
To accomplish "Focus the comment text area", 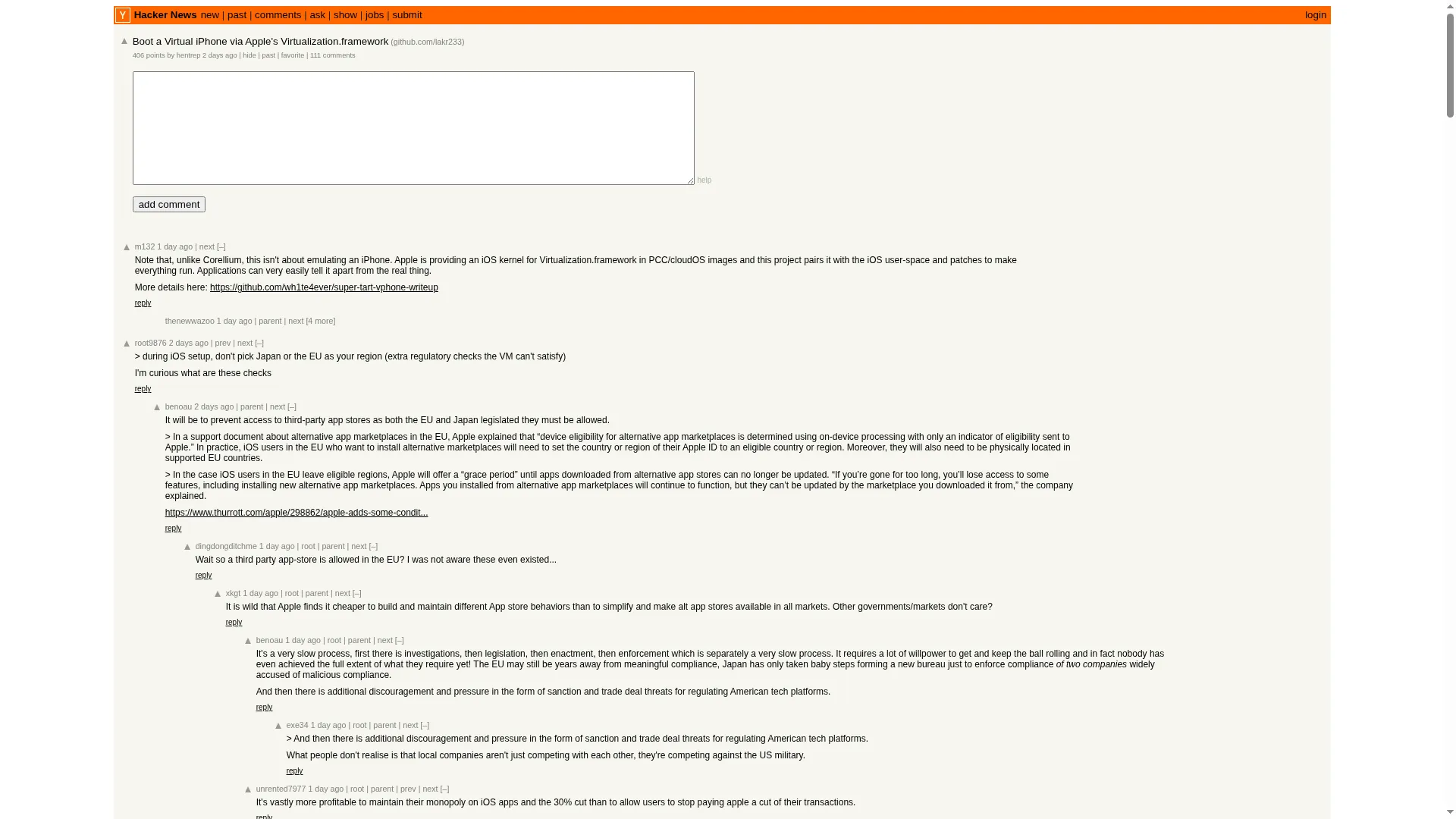I will pyautogui.click(x=413, y=128).
